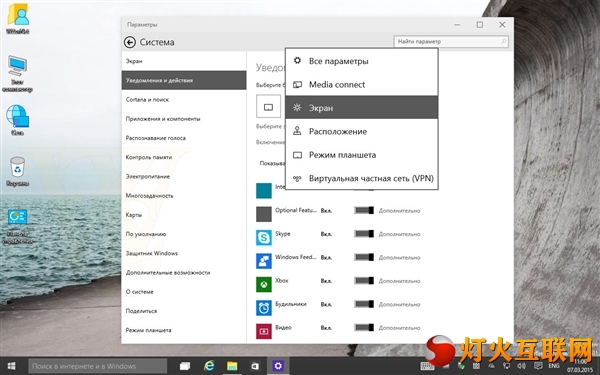The image size is (600, 375).
Task: Turn off the Xbox notifications toggle
Action: (x=364, y=281)
